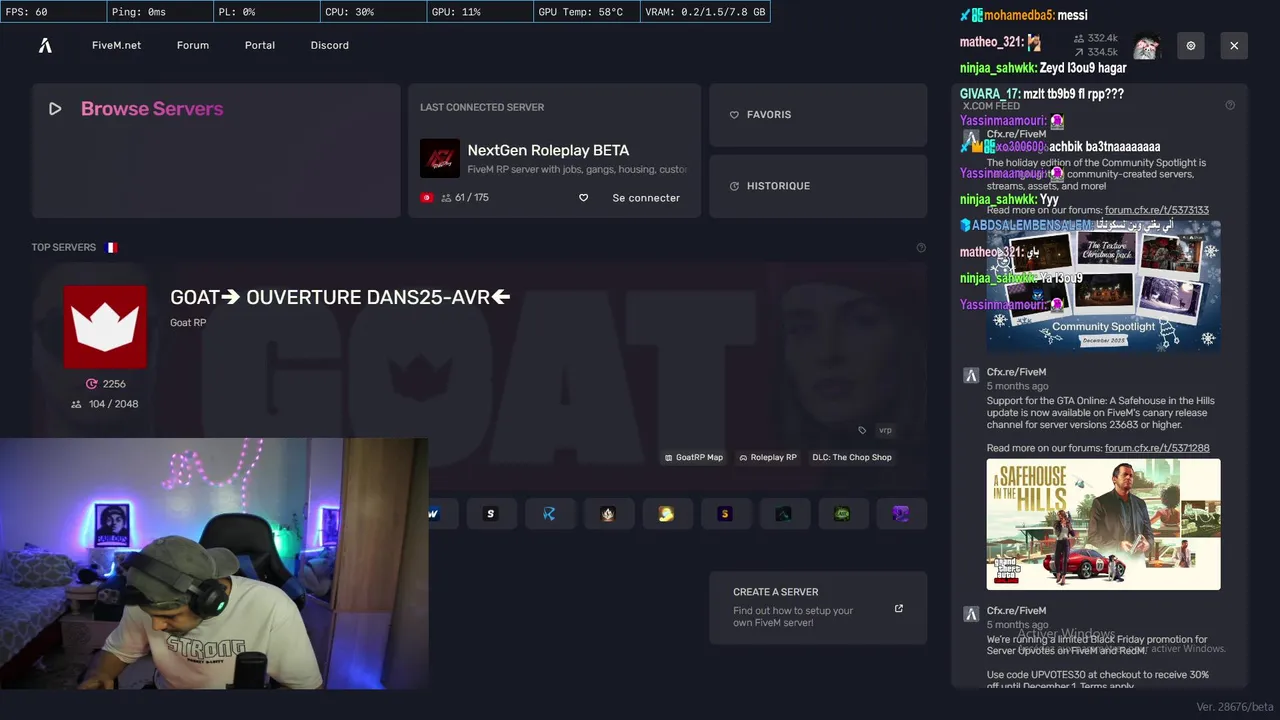The image size is (1280, 720).
Task: Click the French flag beside Top Servers
Action: [x=111, y=247]
